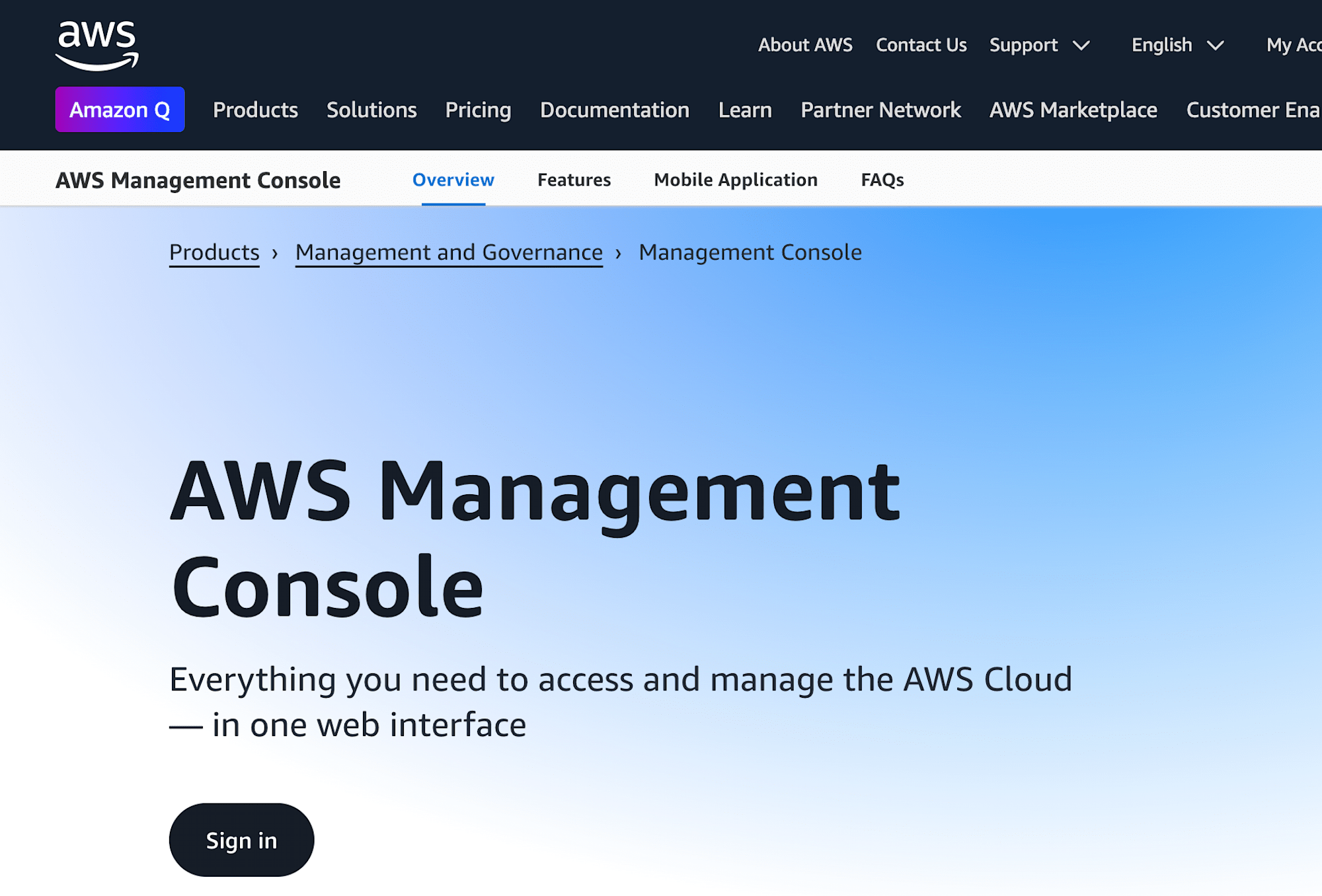
Task: Switch to the FAQs tab
Action: coord(882,180)
